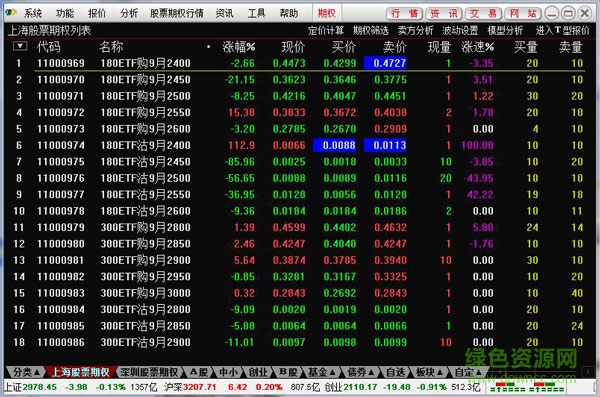The image size is (600, 397).
Task: Sort by the 现量 column header
Action: 440,47
